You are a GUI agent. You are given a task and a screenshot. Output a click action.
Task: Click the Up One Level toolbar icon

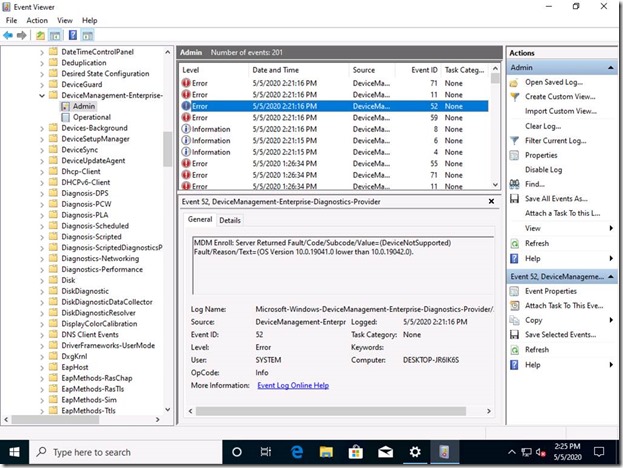point(40,35)
